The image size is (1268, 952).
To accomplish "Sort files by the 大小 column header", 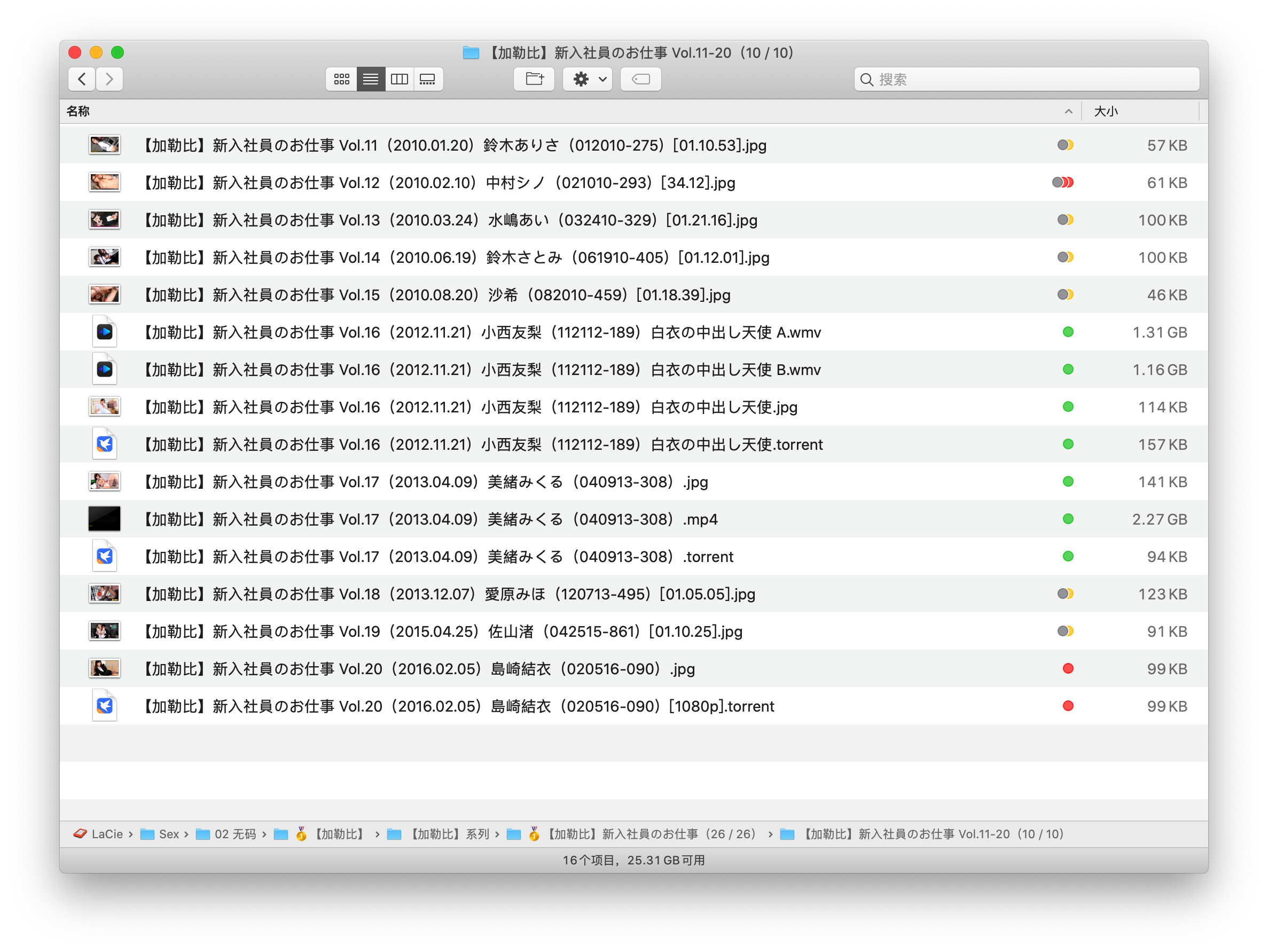I will click(x=1106, y=111).
